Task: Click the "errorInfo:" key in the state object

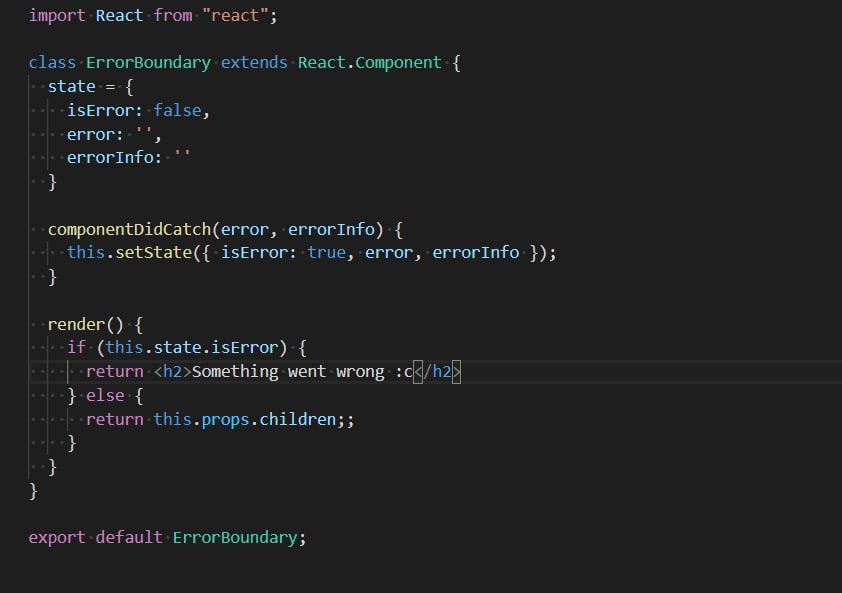Action: pyautogui.click(x=114, y=157)
